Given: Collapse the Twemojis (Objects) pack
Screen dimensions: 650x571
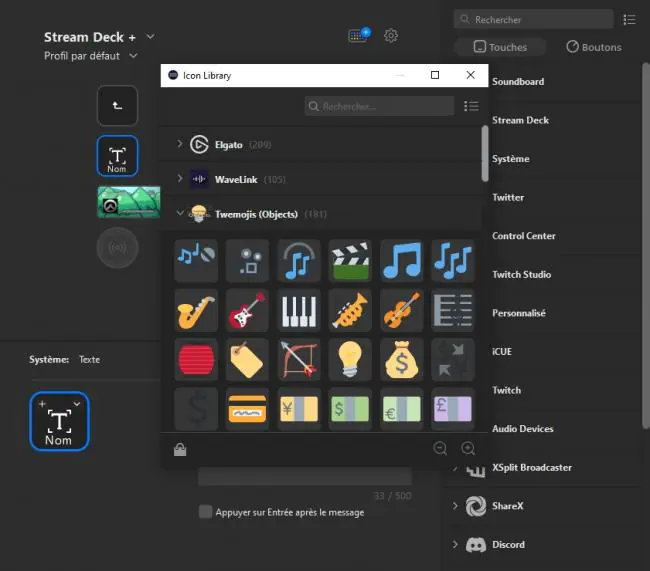Looking at the screenshot, I should point(179,213).
